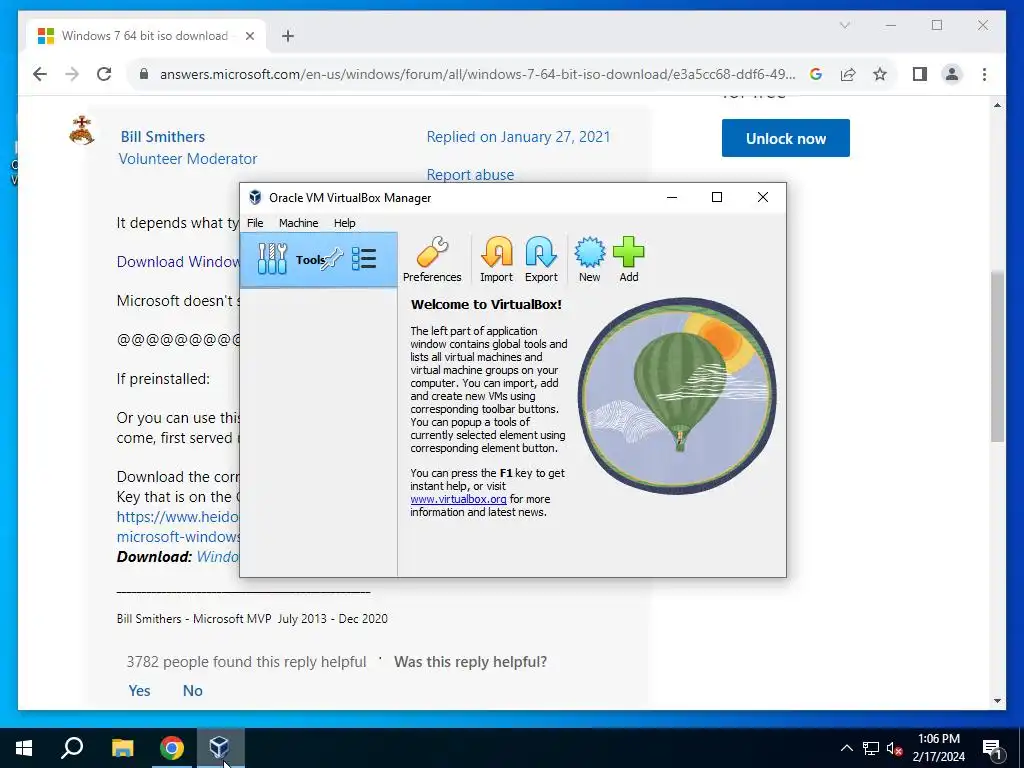Click 'Welcome to VirtualBox!' heading

point(486,304)
